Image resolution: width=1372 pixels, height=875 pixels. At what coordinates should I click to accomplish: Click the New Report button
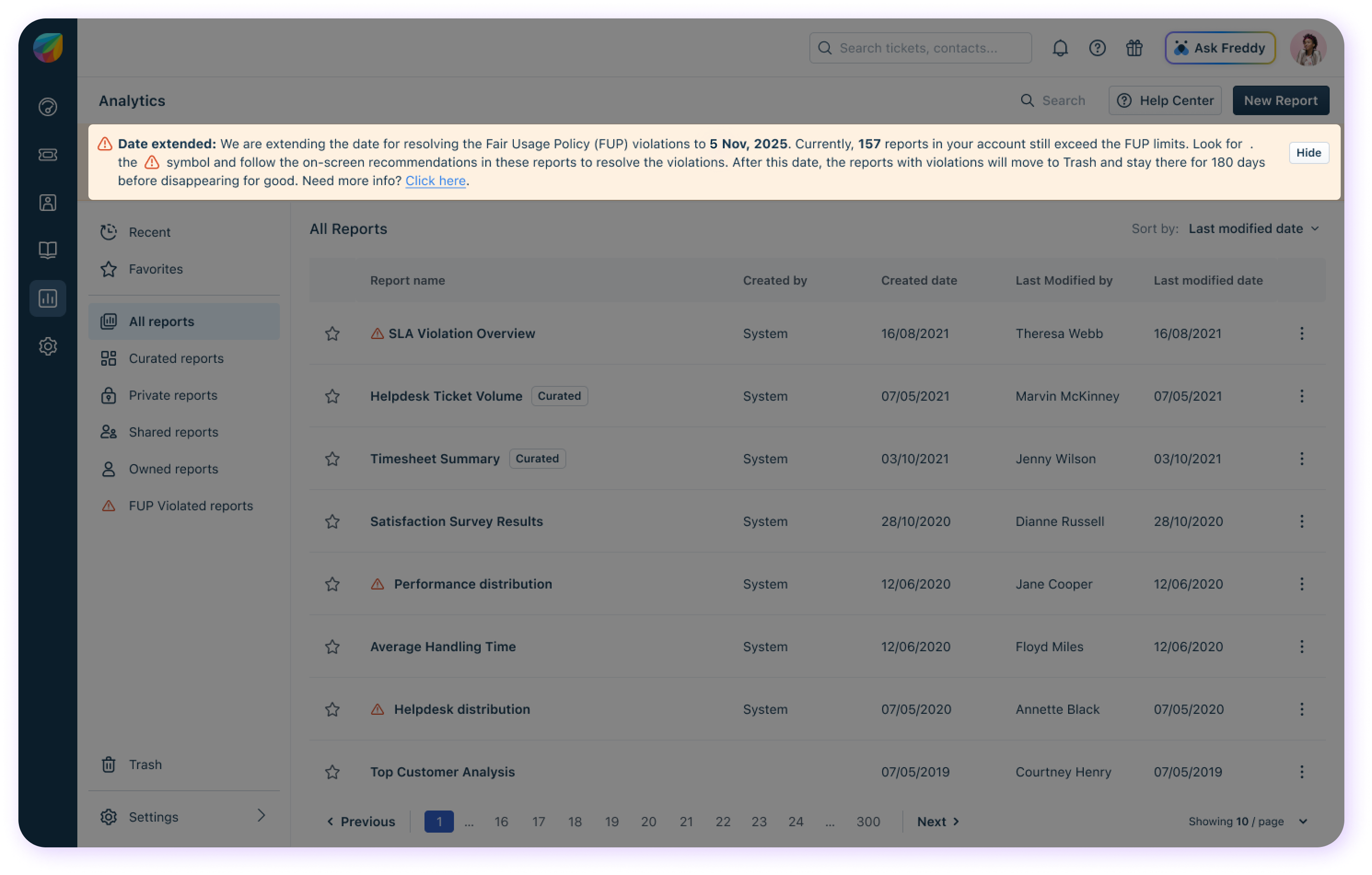pos(1280,100)
